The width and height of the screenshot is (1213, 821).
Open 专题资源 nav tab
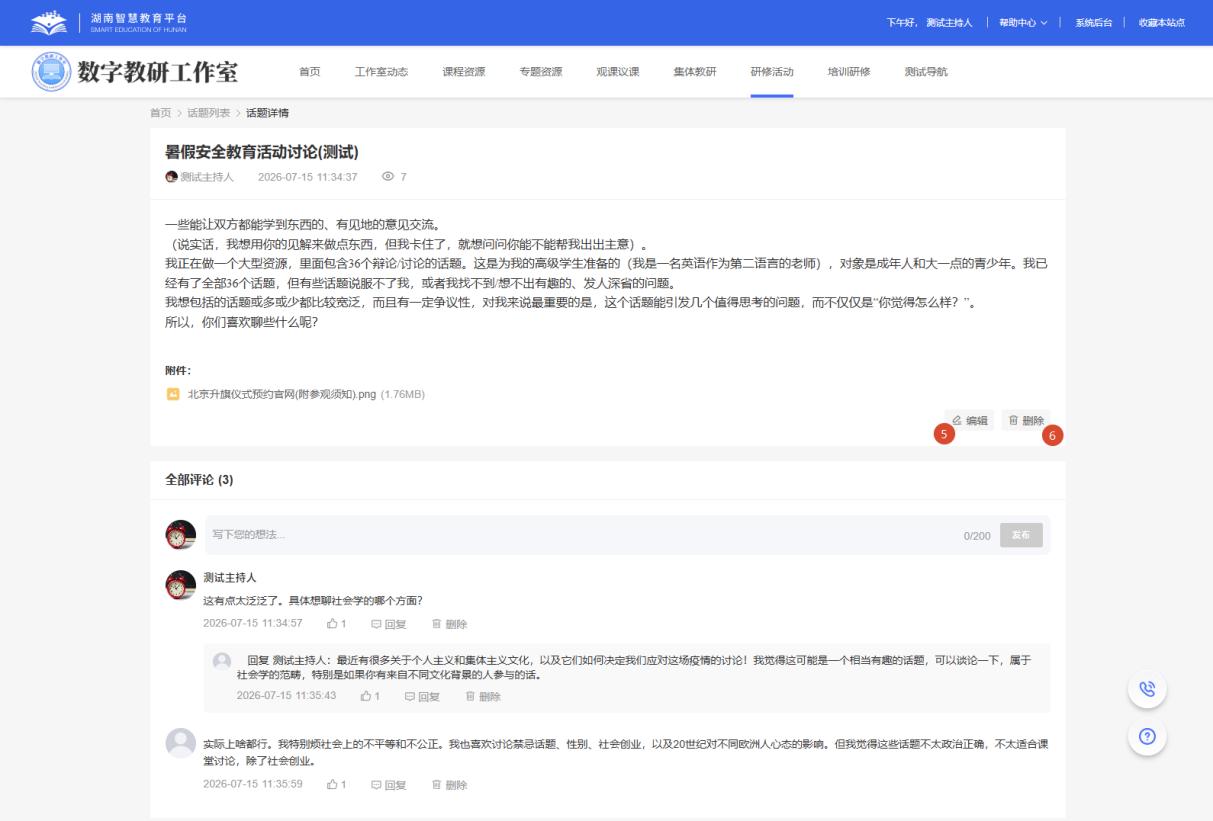click(x=541, y=72)
